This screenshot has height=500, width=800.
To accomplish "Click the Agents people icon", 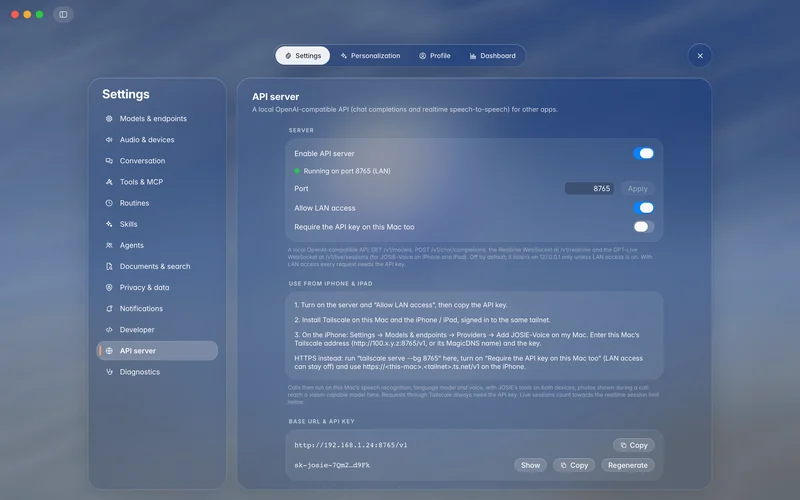I will point(109,245).
